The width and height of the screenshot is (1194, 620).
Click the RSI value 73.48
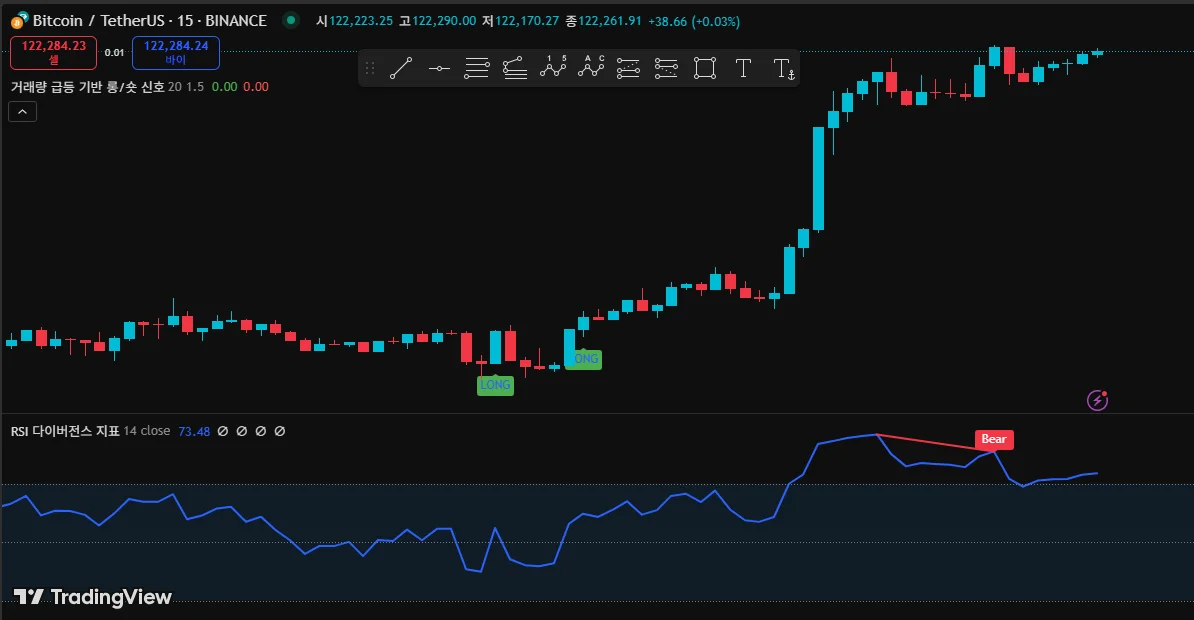coord(194,431)
